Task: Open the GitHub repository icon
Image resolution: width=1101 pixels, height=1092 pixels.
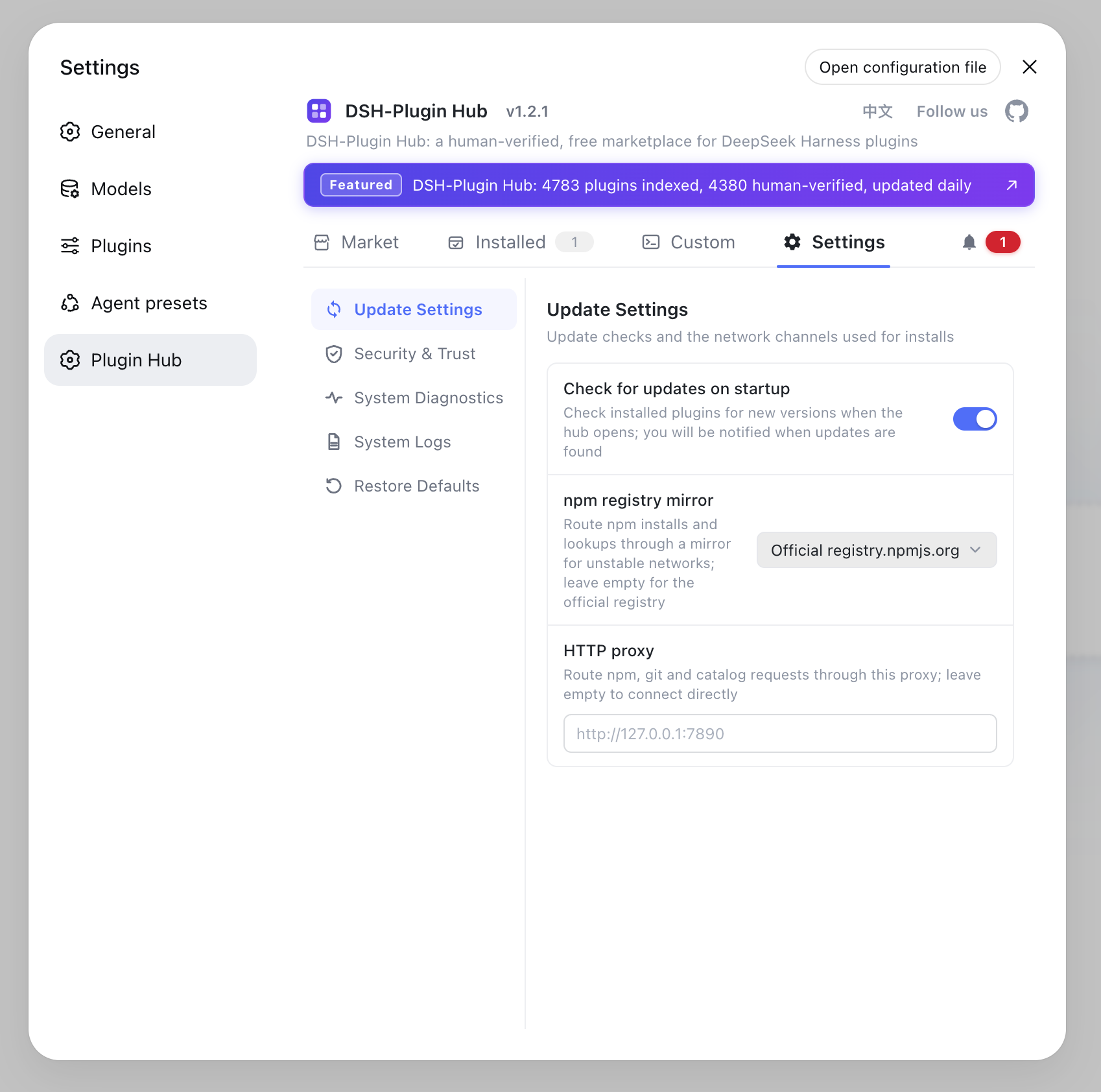Action: (1016, 111)
